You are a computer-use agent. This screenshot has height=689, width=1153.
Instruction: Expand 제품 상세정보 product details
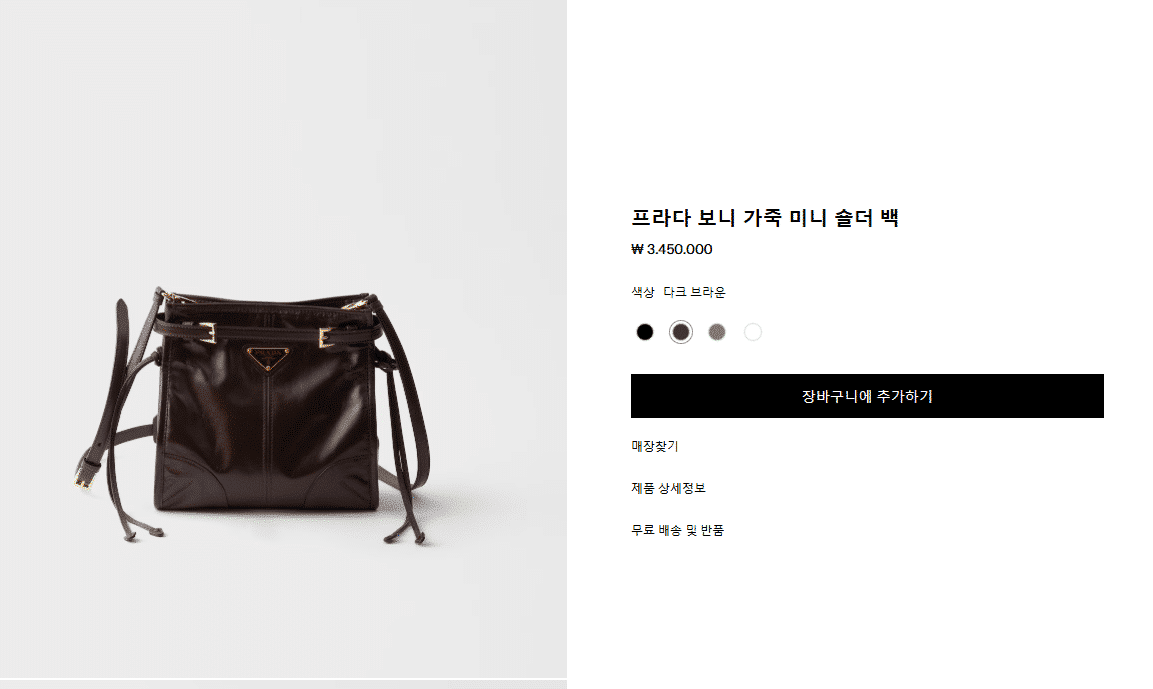coord(668,488)
